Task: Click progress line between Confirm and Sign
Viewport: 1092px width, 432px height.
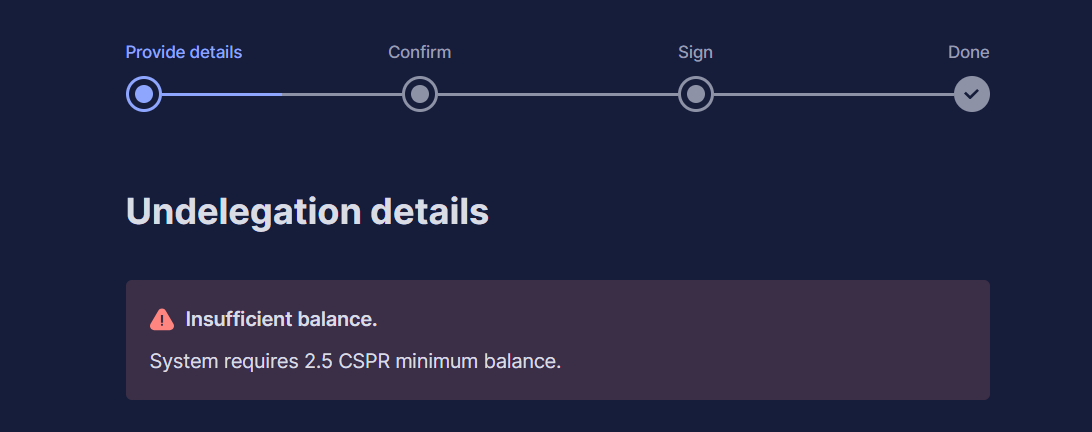Action: tap(558, 94)
